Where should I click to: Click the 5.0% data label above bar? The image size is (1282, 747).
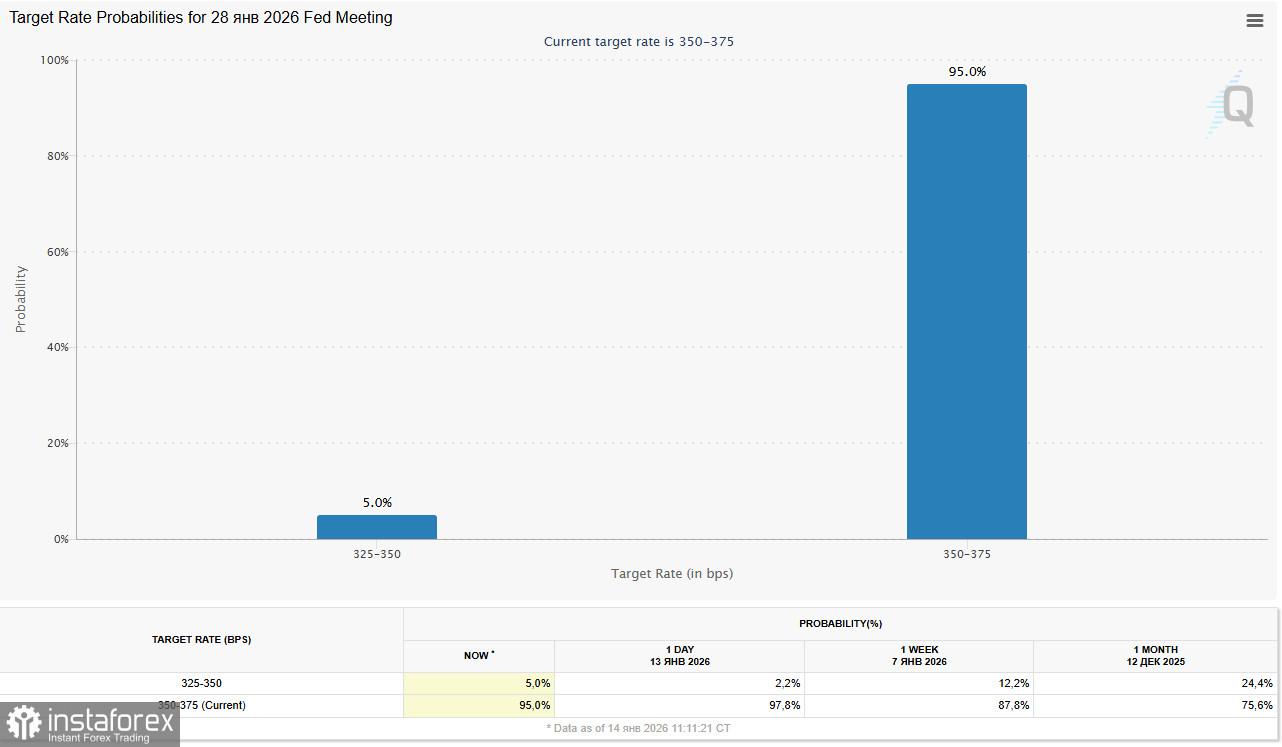(377, 503)
